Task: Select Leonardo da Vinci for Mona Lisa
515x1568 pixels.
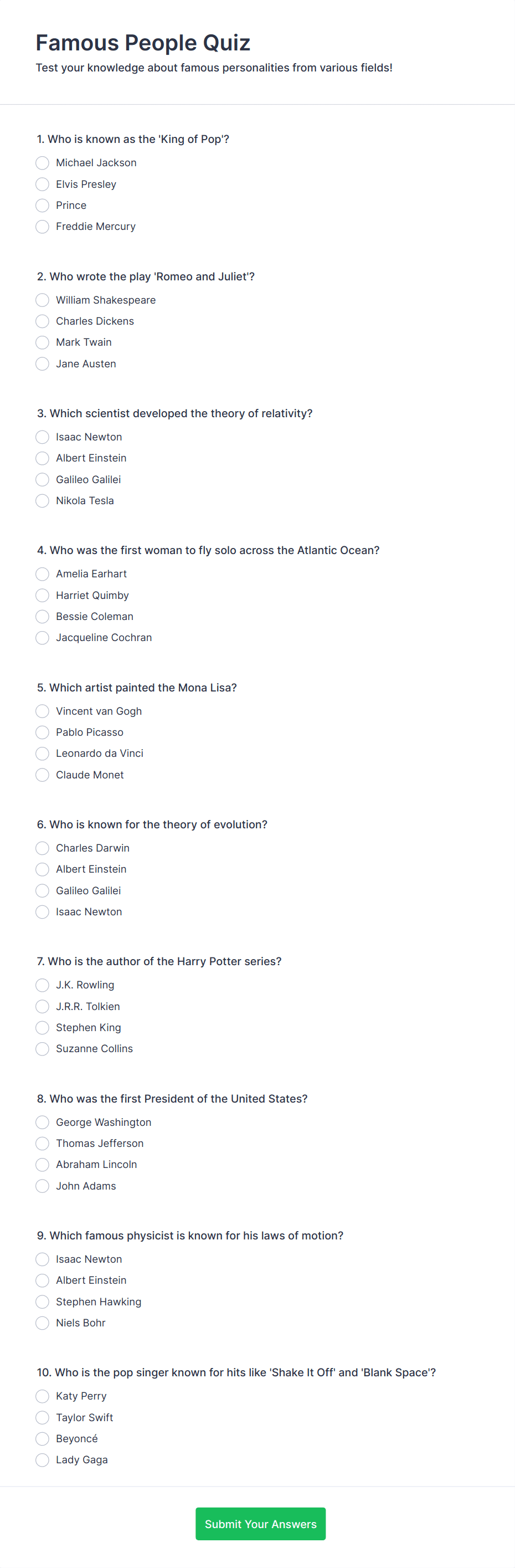Action: click(x=42, y=754)
